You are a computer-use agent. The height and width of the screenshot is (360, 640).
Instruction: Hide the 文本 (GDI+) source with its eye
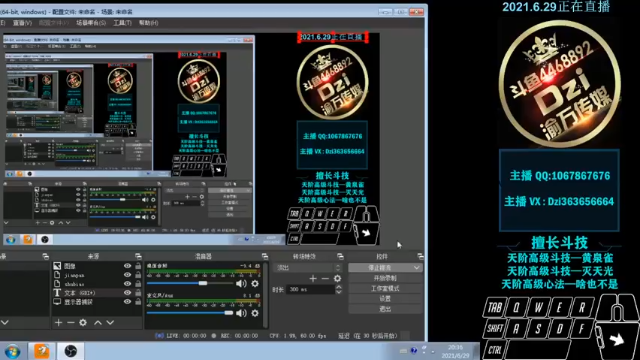click(x=127, y=293)
